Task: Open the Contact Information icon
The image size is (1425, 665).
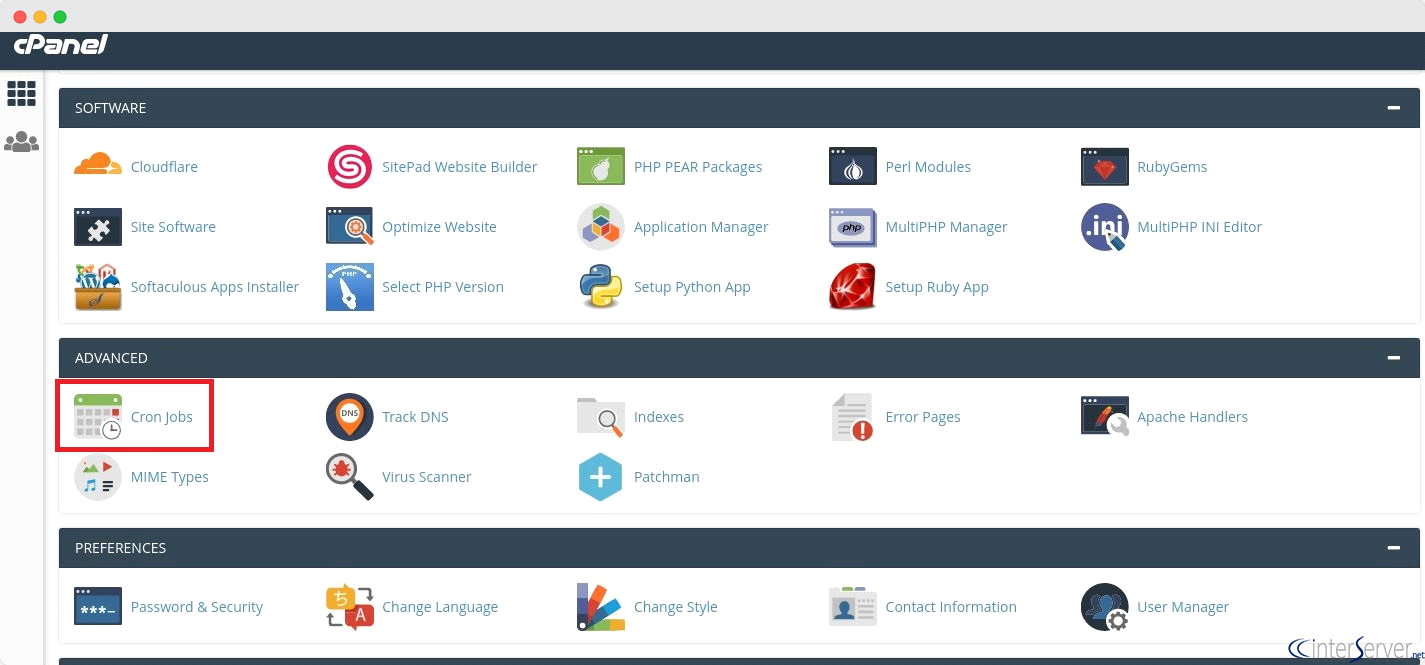Action: coord(853,607)
